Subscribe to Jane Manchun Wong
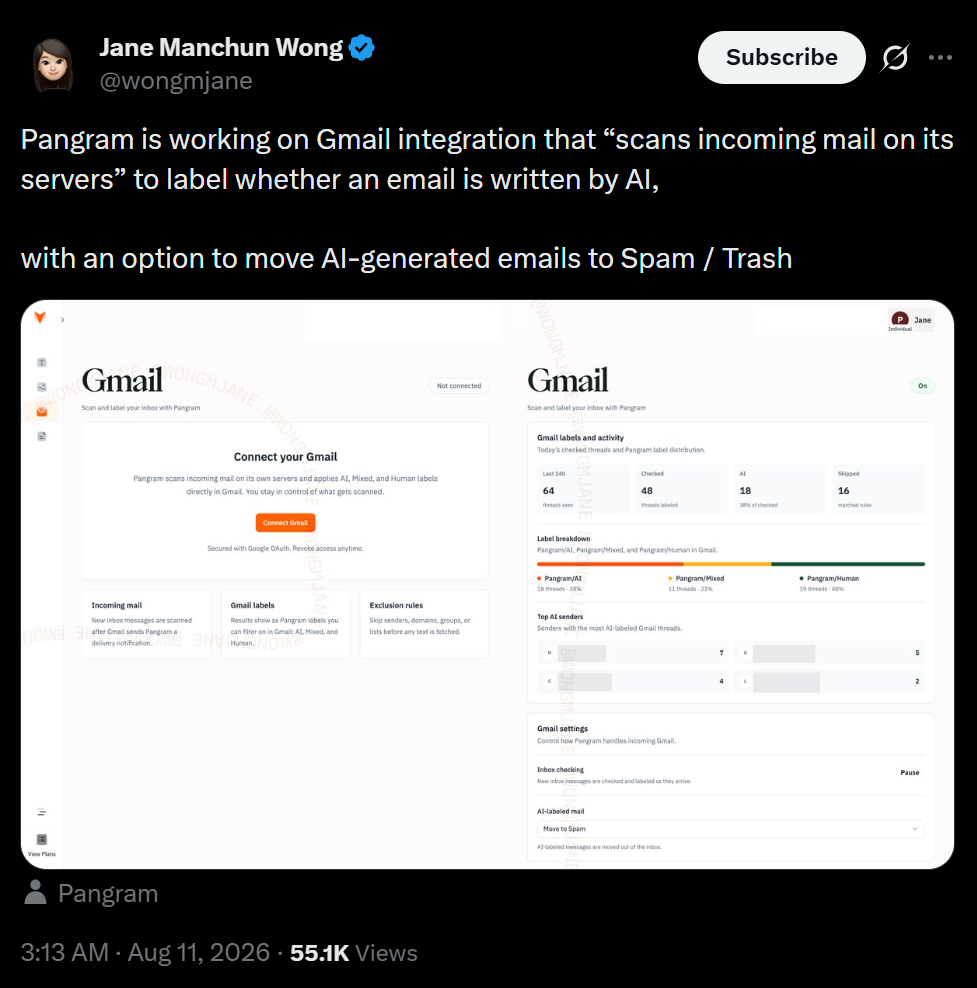The image size is (977, 988). (x=782, y=57)
